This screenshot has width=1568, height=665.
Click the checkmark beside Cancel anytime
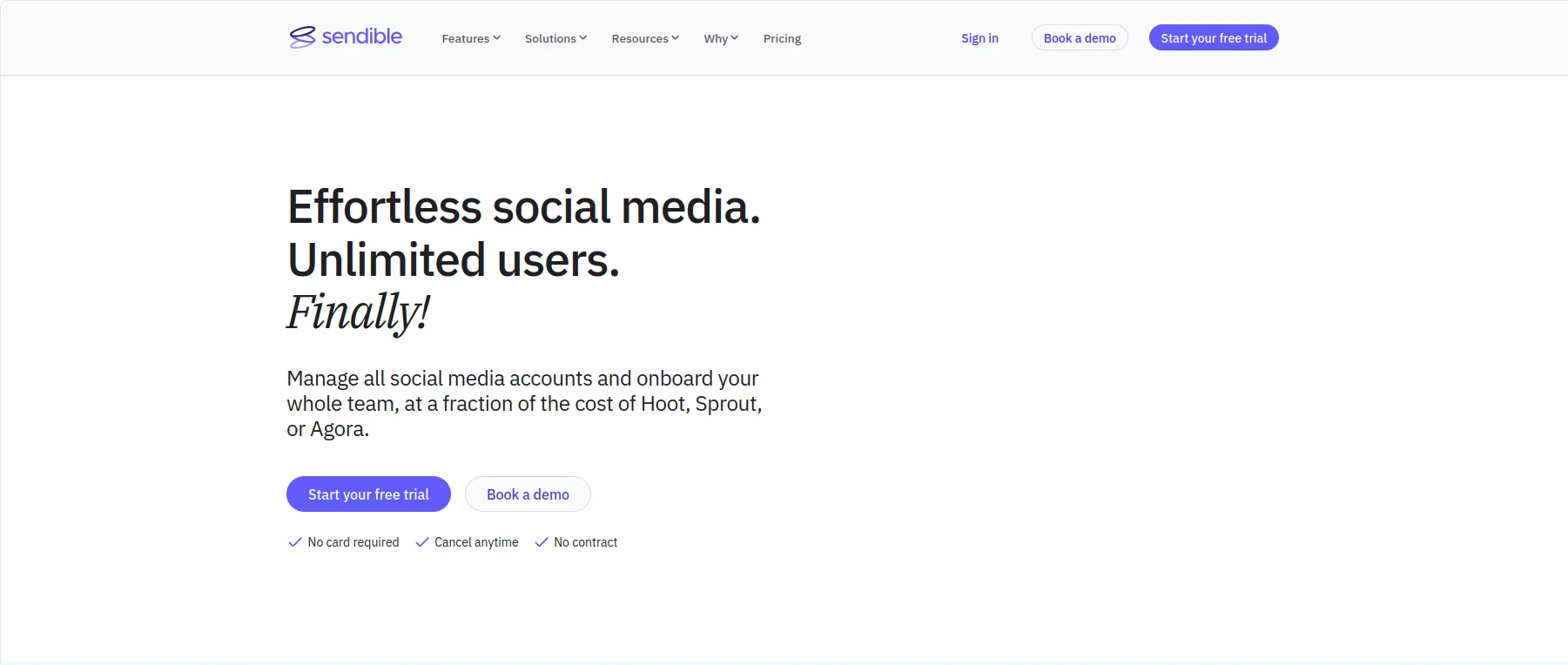(x=422, y=542)
